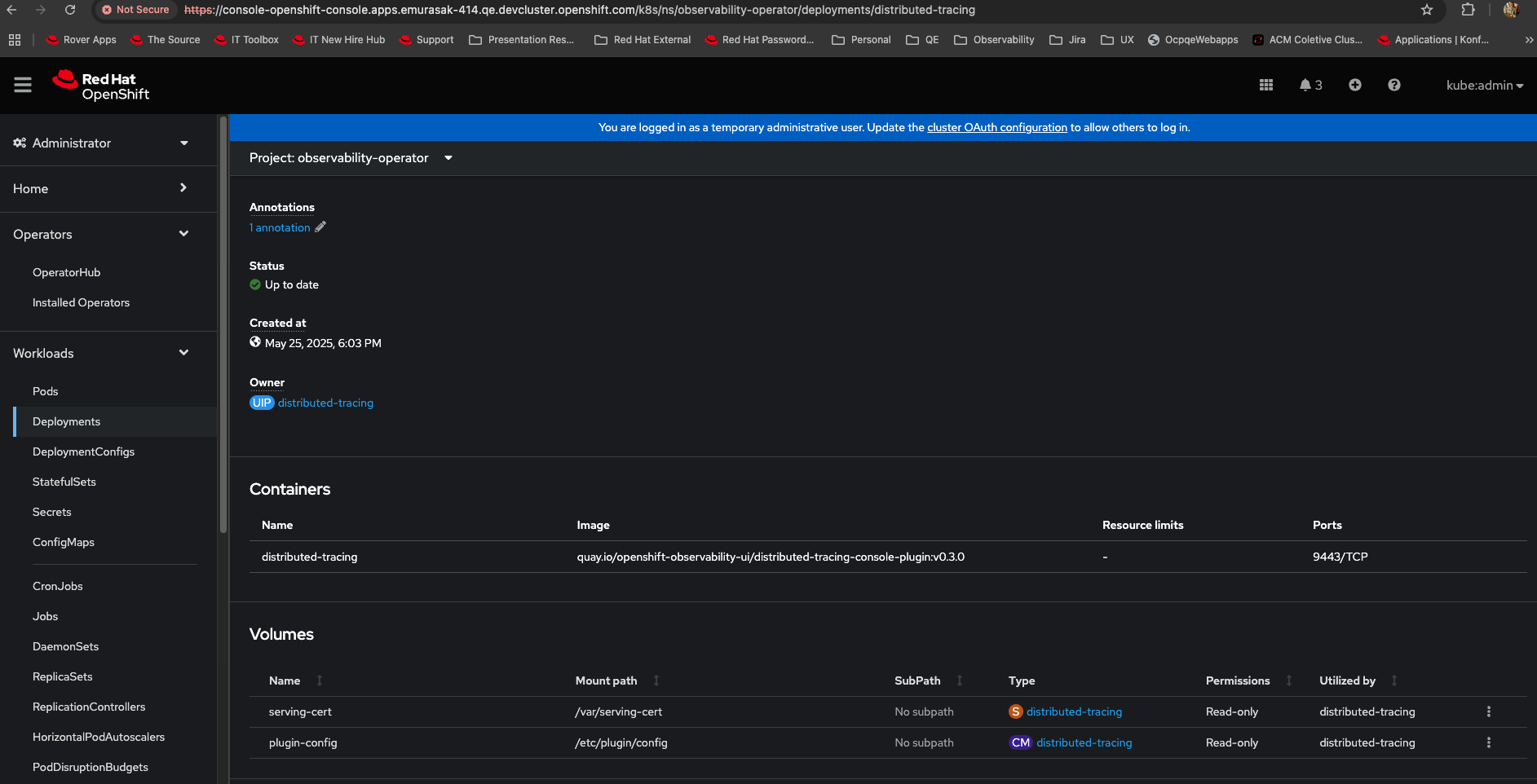Open the 1 annotation link

point(280,227)
